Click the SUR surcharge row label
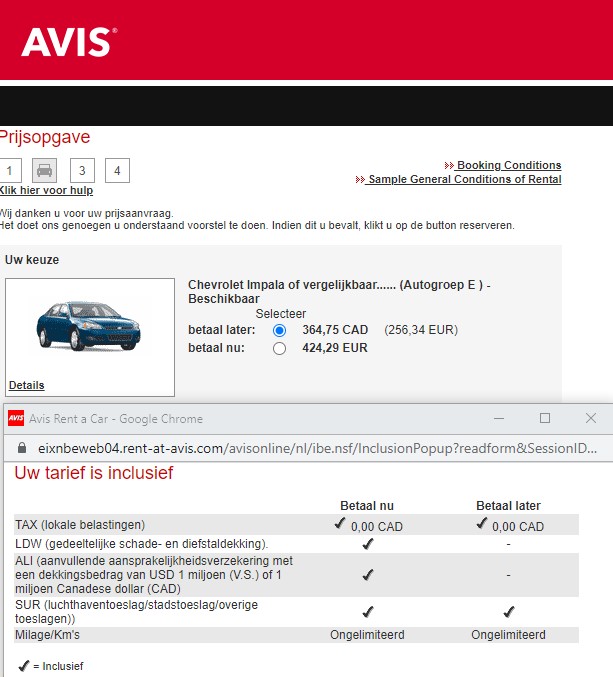Image resolution: width=613 pixels, height=677 pixels. (x=136, y=611)
